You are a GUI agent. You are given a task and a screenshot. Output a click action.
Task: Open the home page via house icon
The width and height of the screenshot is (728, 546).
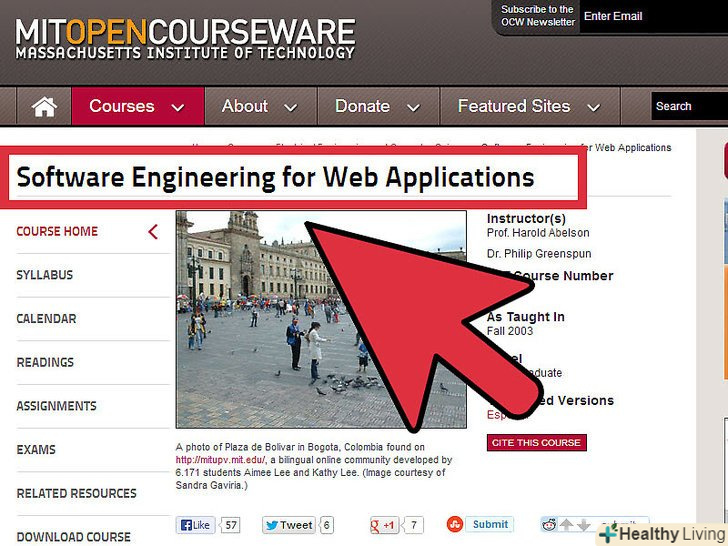(x=44, y=106)
